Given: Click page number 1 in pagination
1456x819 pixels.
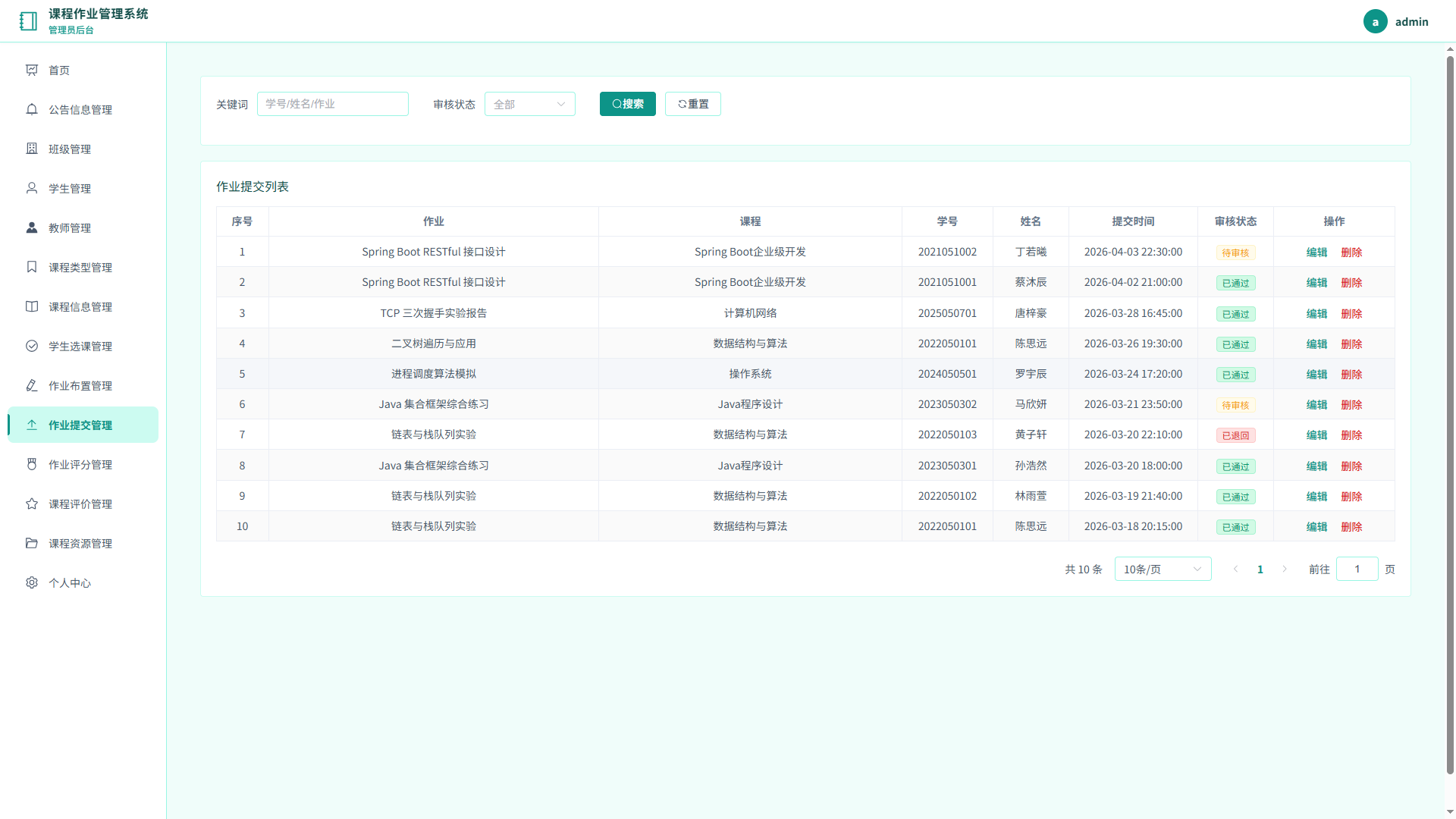Looking at the screenshot, I should pyautogui.click(x=1260, y=570).
